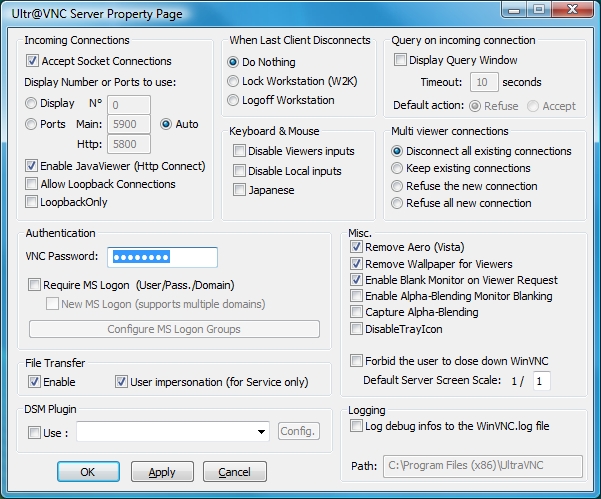Screen dimensions: 601x499
Task: Toggle Enable Blank Monitor on Viewer Request
Action: pos(356,279)
